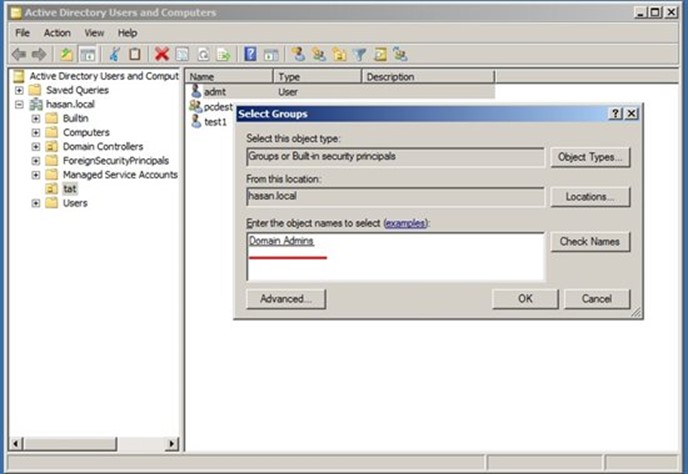This screenshot has height=474, width=688.
Task: Click the Filter funnel toolbar icon
Action: pos(359,54)
